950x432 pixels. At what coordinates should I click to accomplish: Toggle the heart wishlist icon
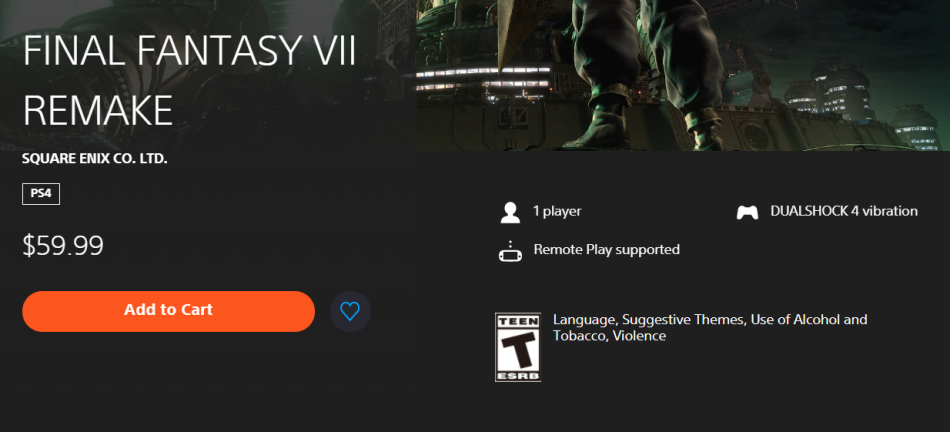click(x=350, y=311)
